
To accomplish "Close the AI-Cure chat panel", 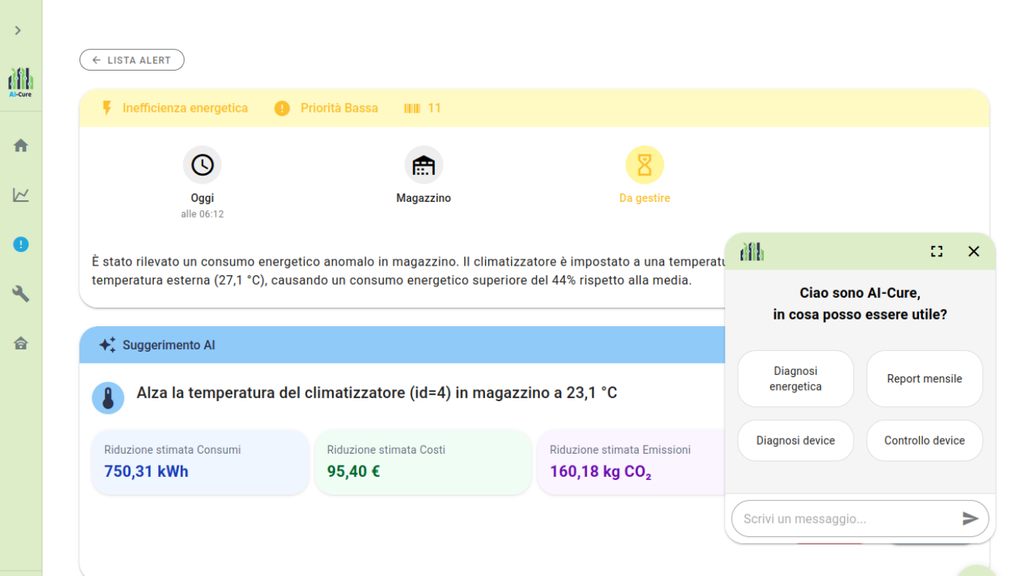I will pyautogui.click(x=973, y=251).
